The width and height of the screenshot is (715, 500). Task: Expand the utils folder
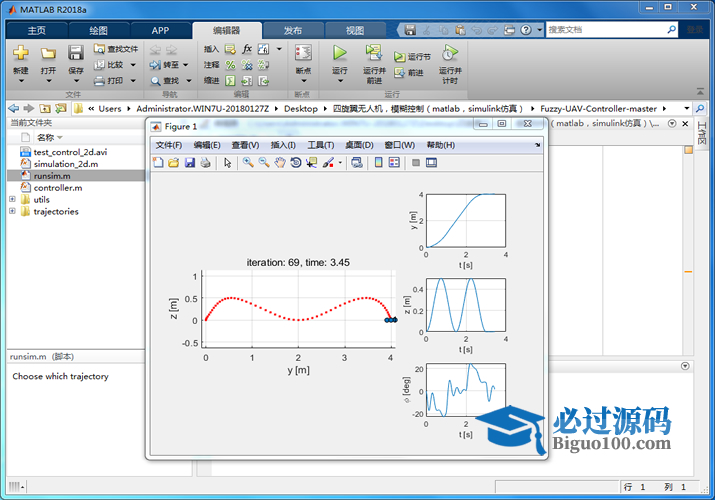click(x=12, y=199)
